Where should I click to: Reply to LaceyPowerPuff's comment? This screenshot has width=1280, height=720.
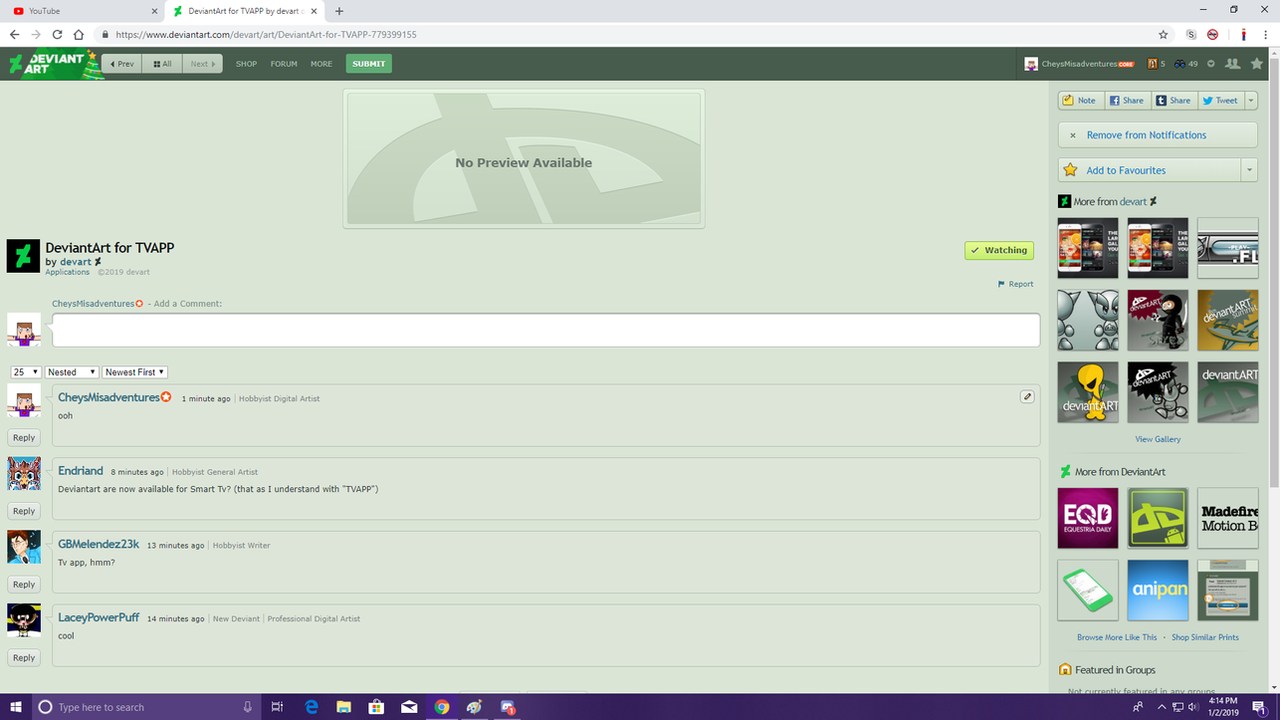(x=24, y=658)
